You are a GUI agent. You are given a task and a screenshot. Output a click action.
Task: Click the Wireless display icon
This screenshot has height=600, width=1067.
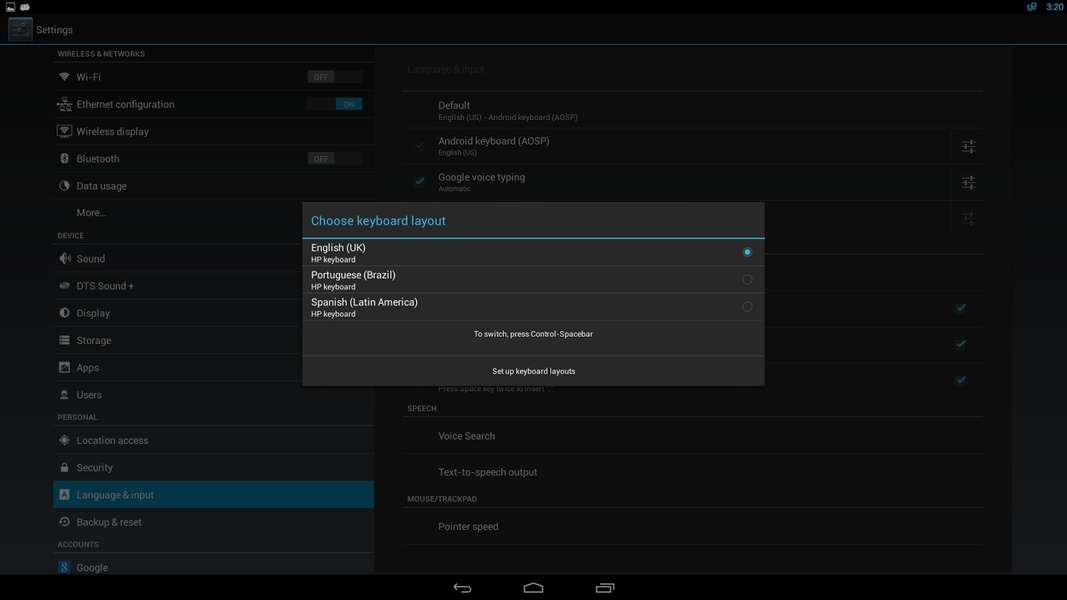click(x=64, y=131)
